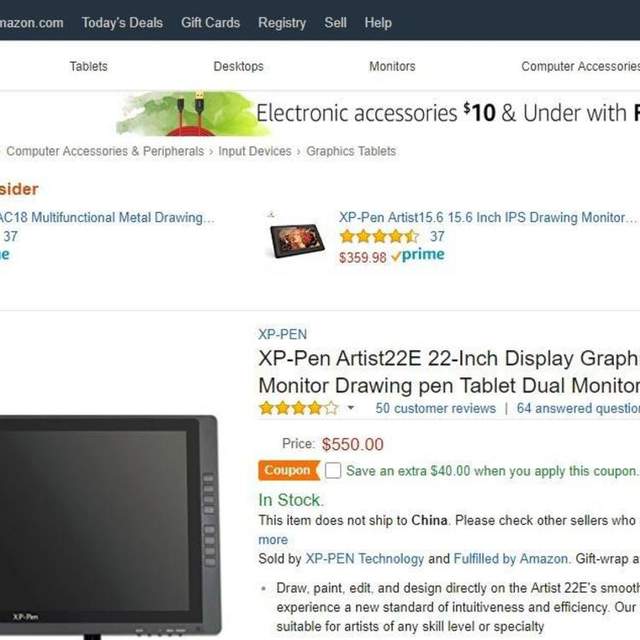Click the Artist22E main product image
This screenshot has height=640, width=640.
pos(108,525)
